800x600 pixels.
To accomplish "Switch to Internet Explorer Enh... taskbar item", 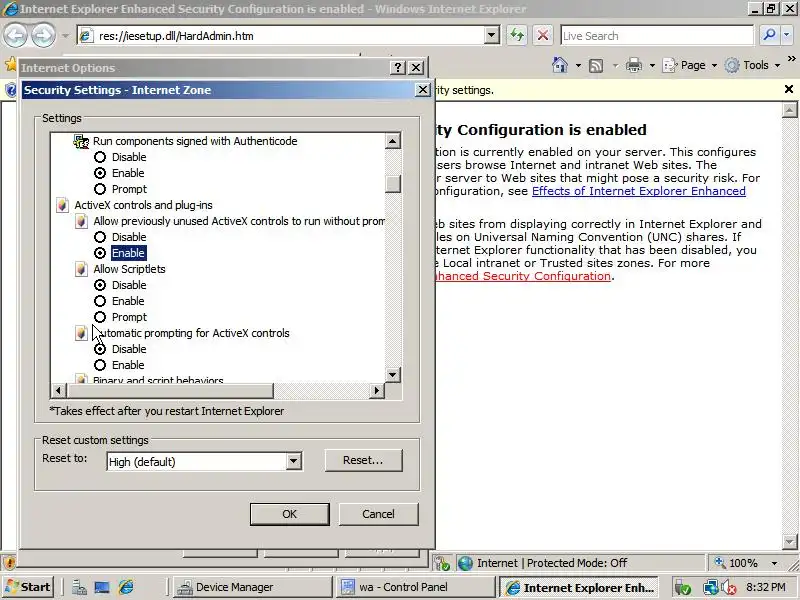I will [579, 587].
